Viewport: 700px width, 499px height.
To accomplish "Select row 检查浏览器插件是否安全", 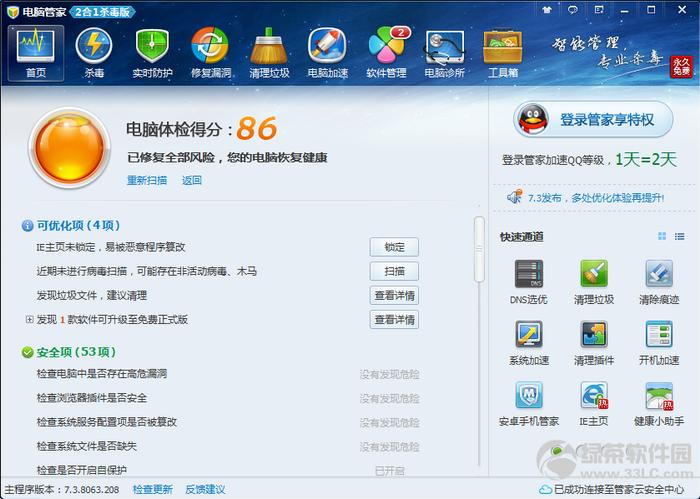I will 228,398.
